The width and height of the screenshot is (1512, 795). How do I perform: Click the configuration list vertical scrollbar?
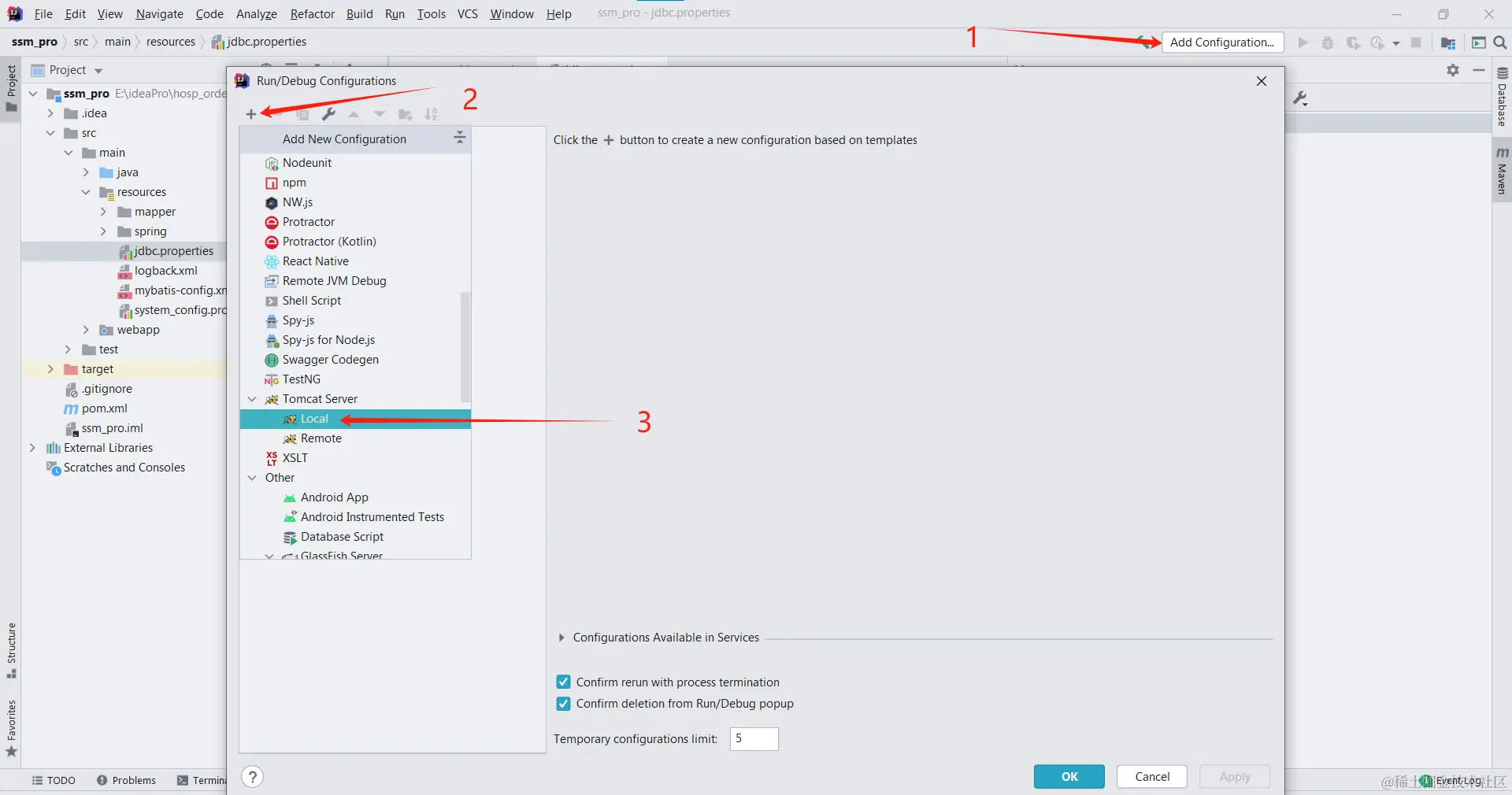pos(465,346)
